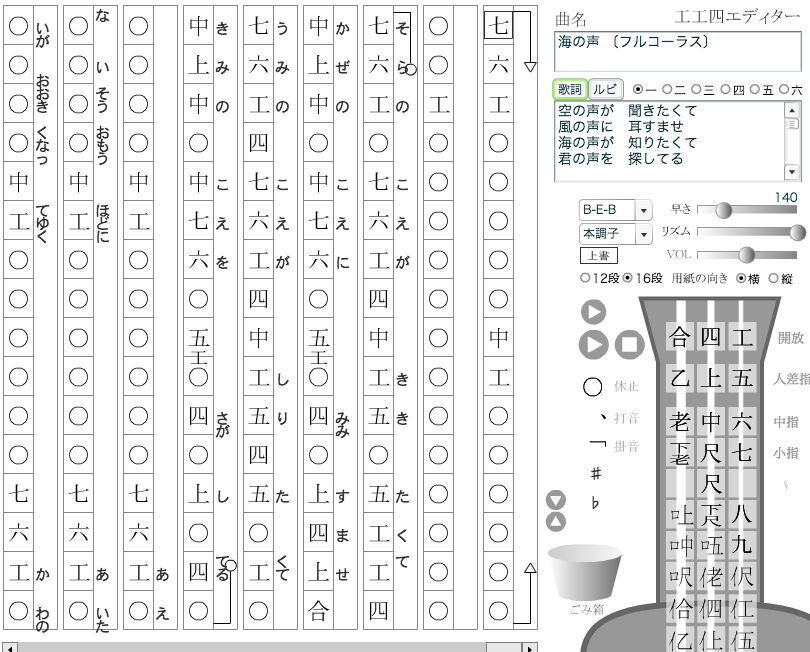The height and width of the screenshot is (652, 810).
Task: Click the large play button
Action: [x=593, y=345]
